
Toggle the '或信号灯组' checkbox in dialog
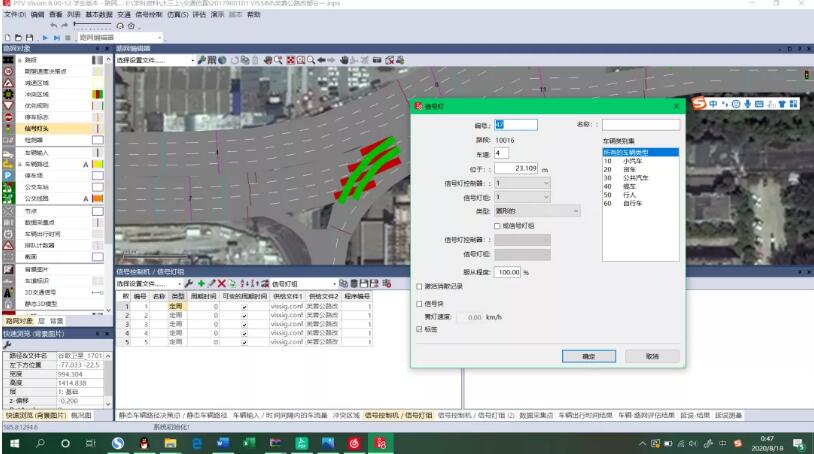point(497,226)
